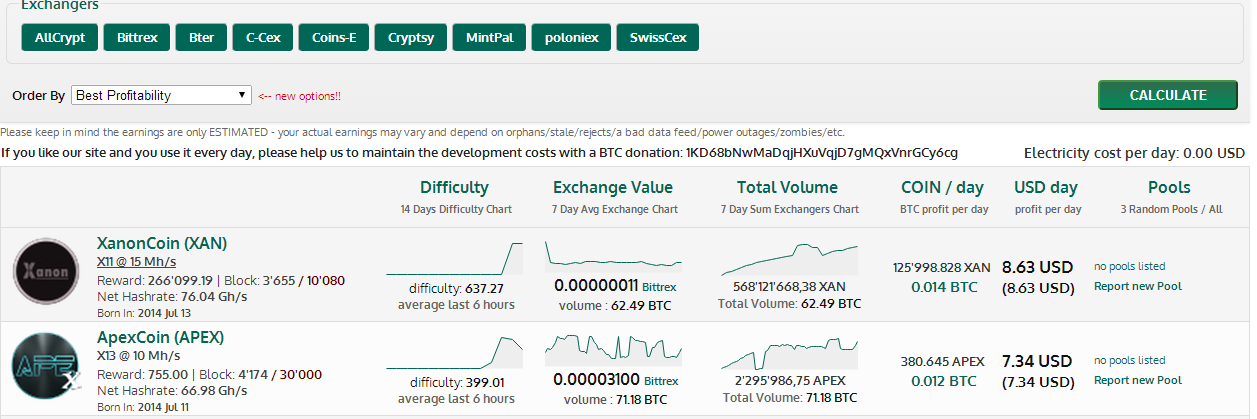Open the ApexCoin (APEX) link
1257x419 pixels.
point(160,337)
